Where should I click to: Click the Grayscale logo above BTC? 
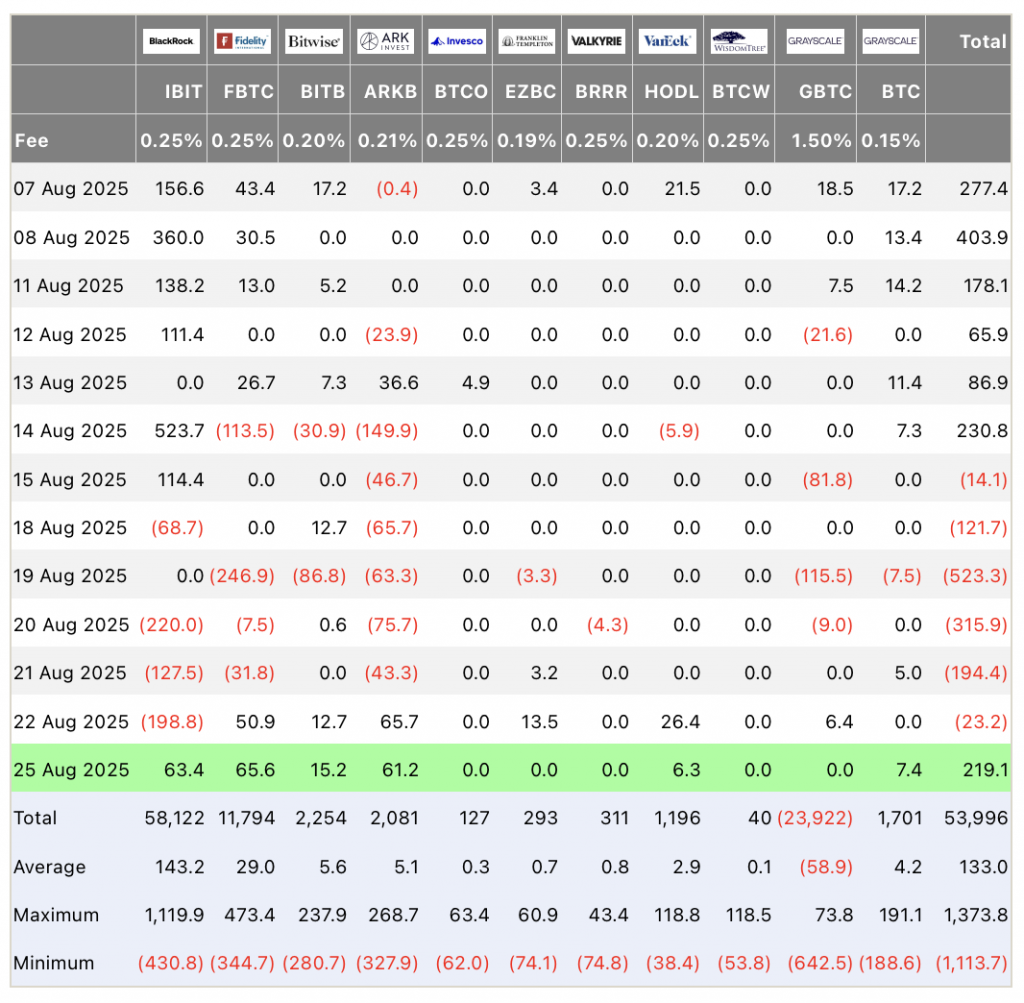[891, 41]
